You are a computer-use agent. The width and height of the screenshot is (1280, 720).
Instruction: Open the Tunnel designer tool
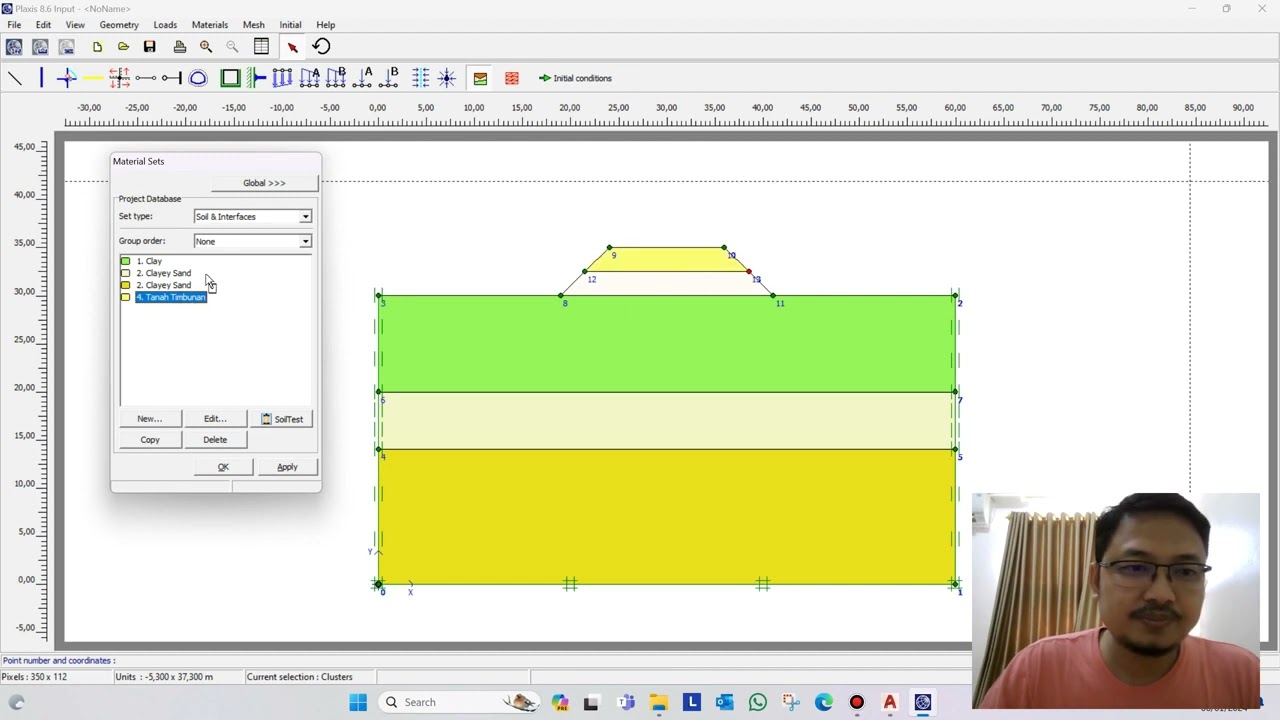198,78
